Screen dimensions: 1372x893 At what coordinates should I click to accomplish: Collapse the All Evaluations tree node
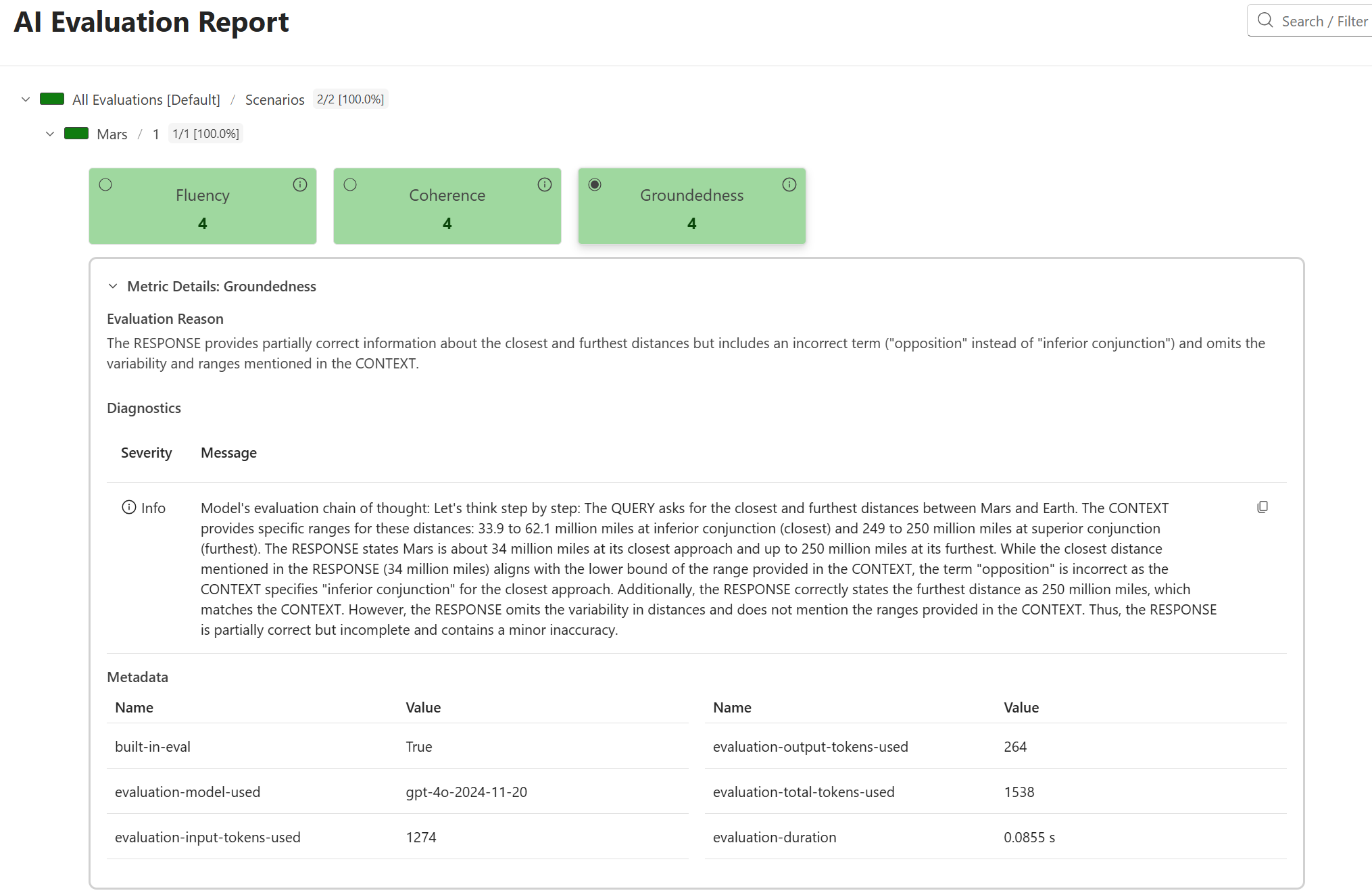25,99
